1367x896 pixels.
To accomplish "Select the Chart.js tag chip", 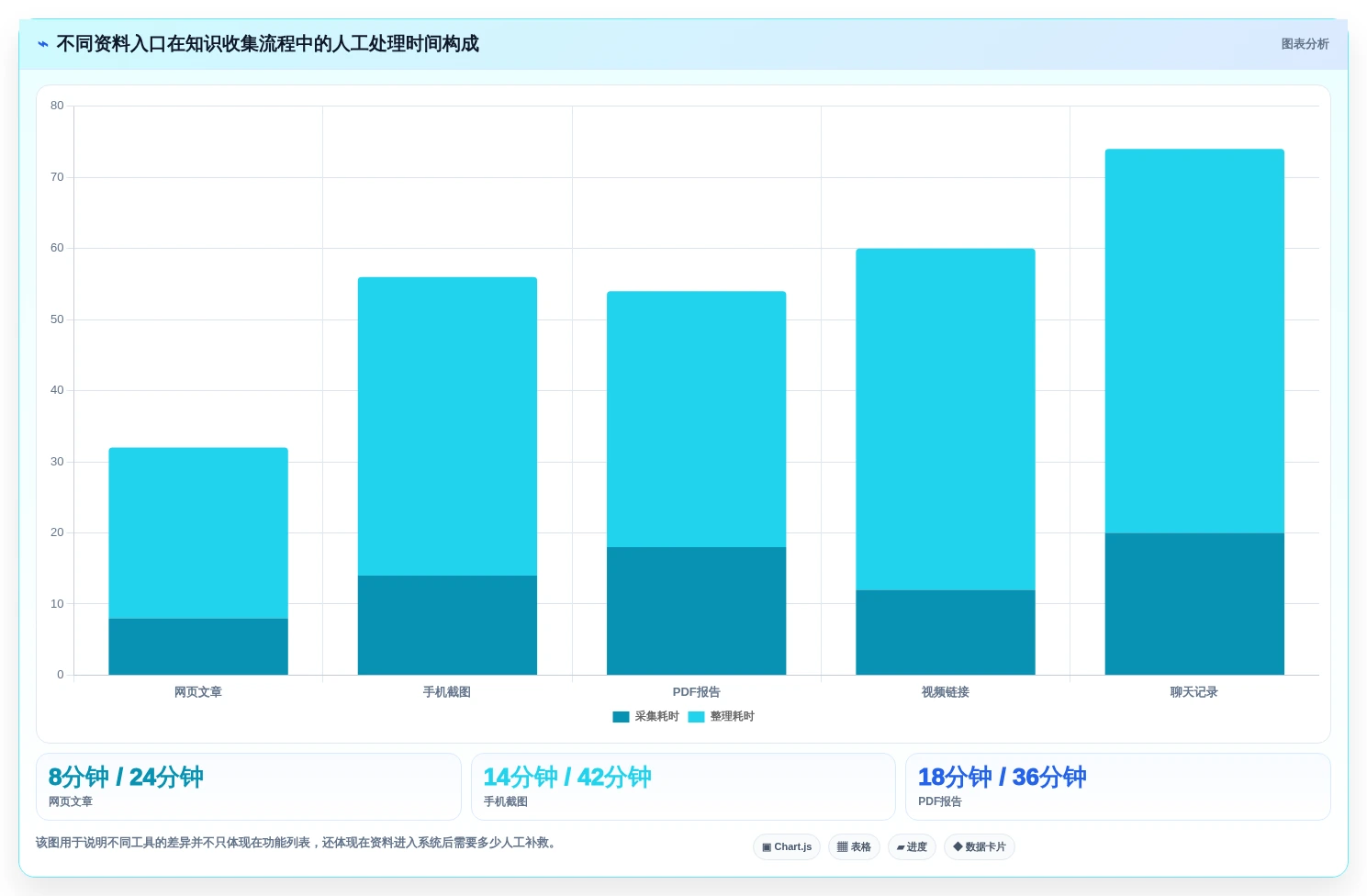I will click(x=787, y=847).
